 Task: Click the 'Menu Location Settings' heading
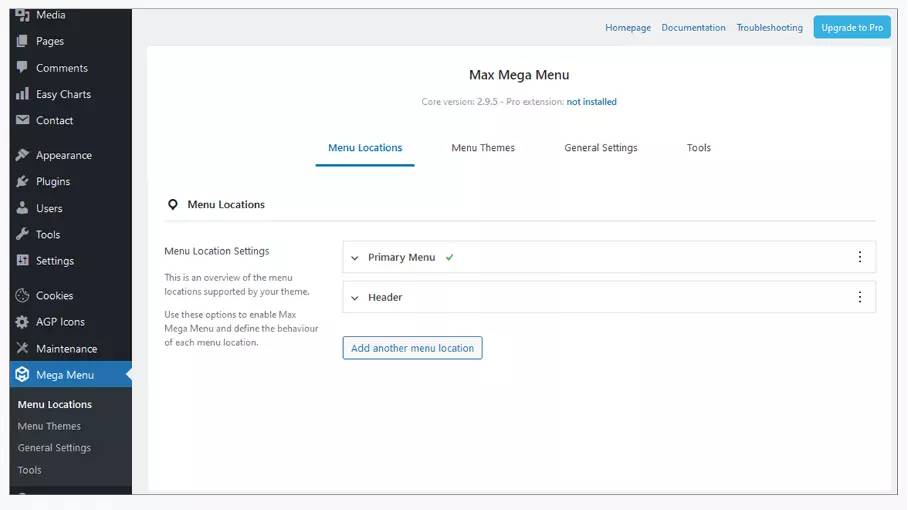(217, 251)
